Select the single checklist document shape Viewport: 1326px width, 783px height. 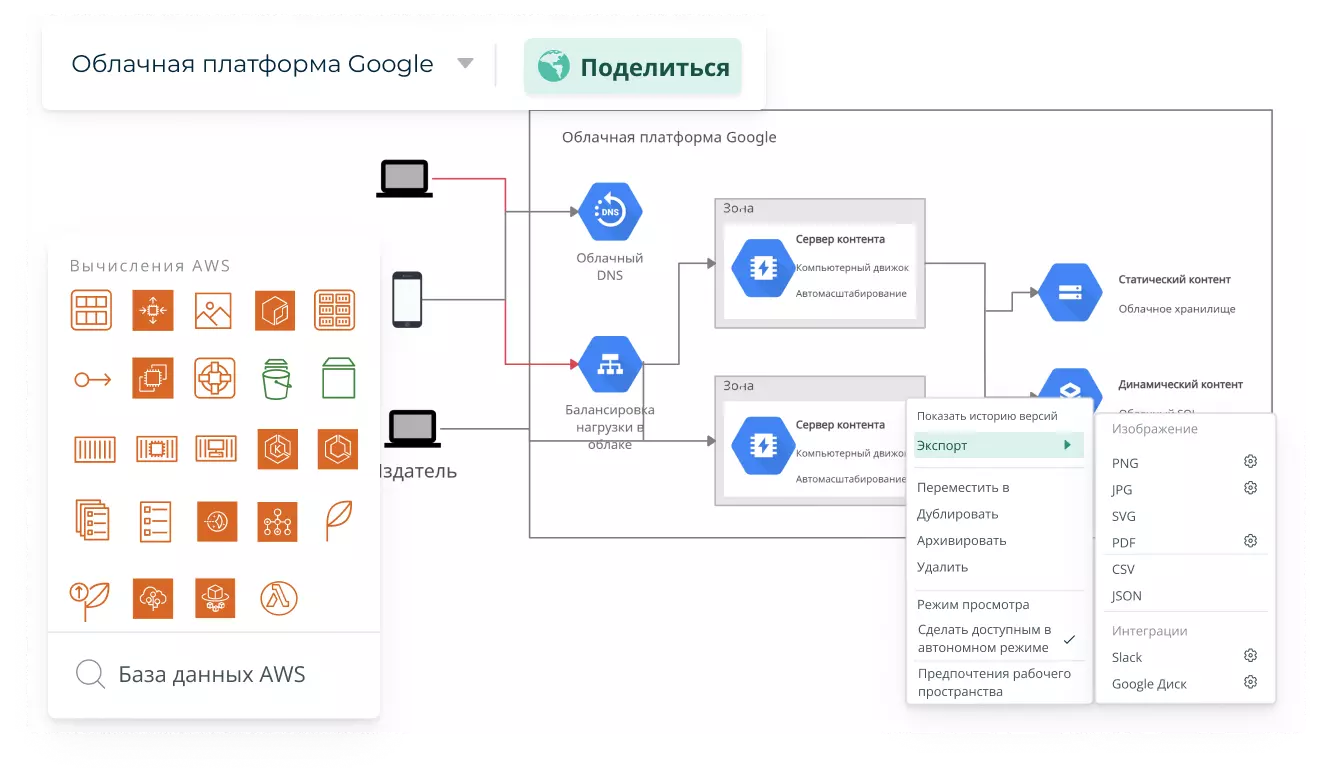tap(155, 520)
